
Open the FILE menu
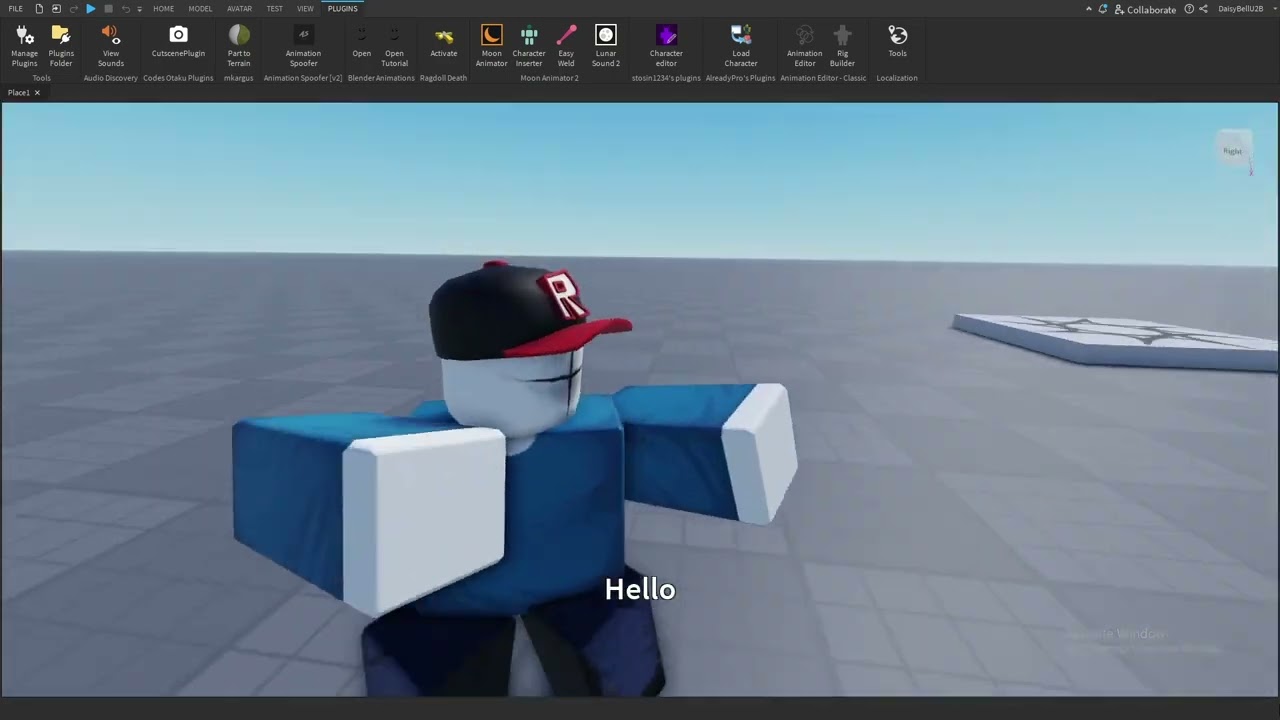click(16, 9)
